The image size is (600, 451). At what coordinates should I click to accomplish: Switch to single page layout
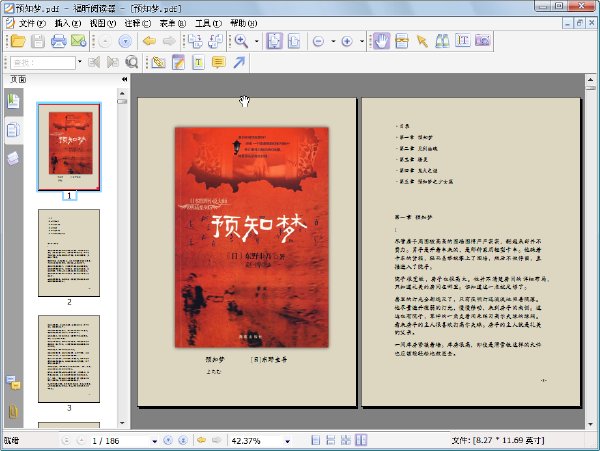[x=316, y=440]
